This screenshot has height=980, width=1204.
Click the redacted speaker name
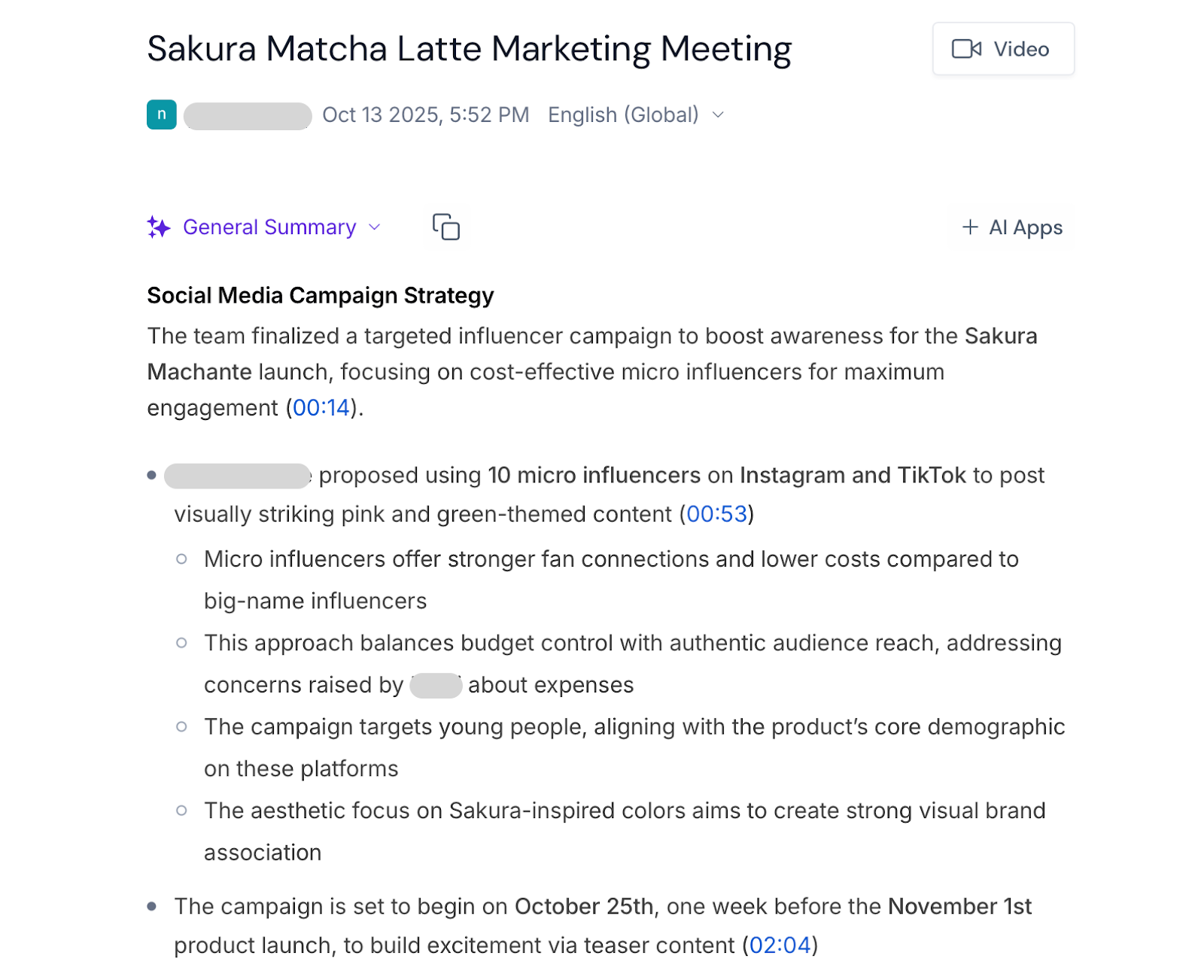pyautogui.click(x=236, y=475)
